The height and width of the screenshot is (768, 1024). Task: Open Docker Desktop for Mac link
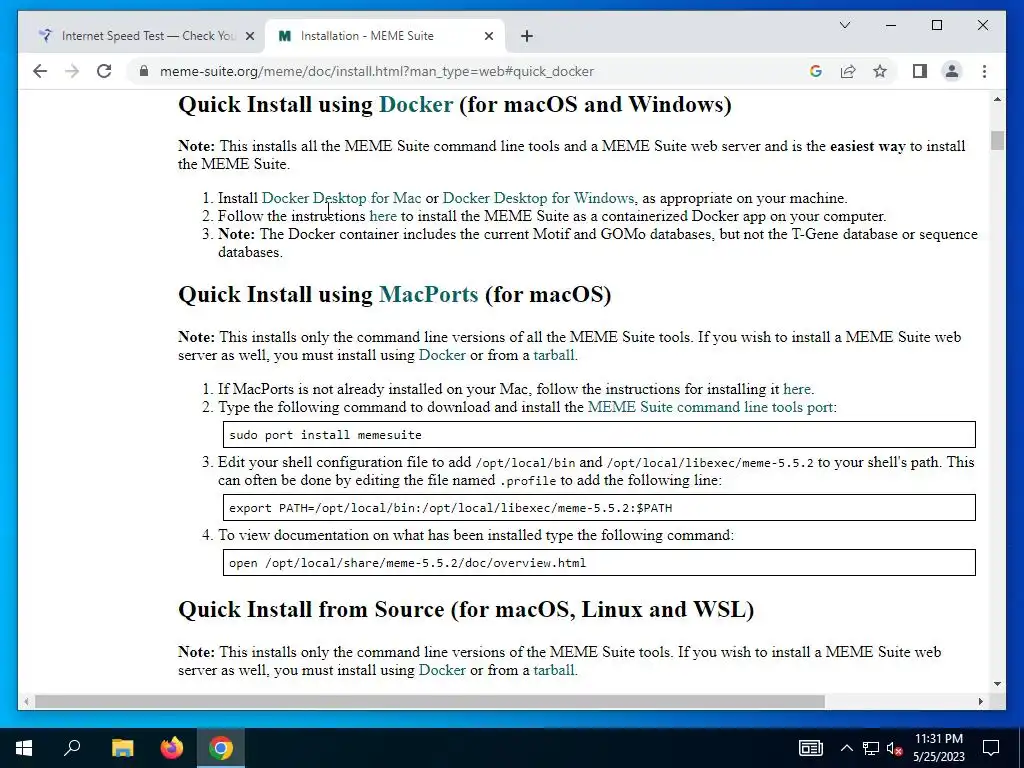(342, 198)
